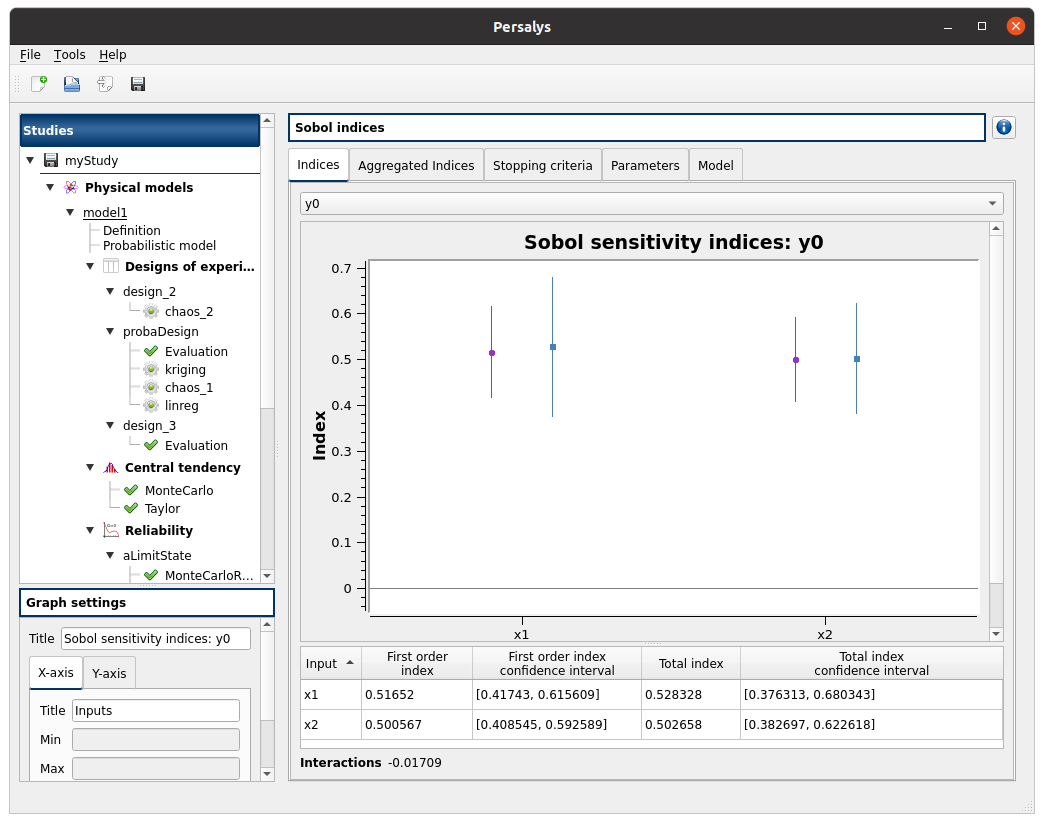Open the blue info icon beside Sobol indices
This screenshot has width=1044, height=823.
[1003, 127]
